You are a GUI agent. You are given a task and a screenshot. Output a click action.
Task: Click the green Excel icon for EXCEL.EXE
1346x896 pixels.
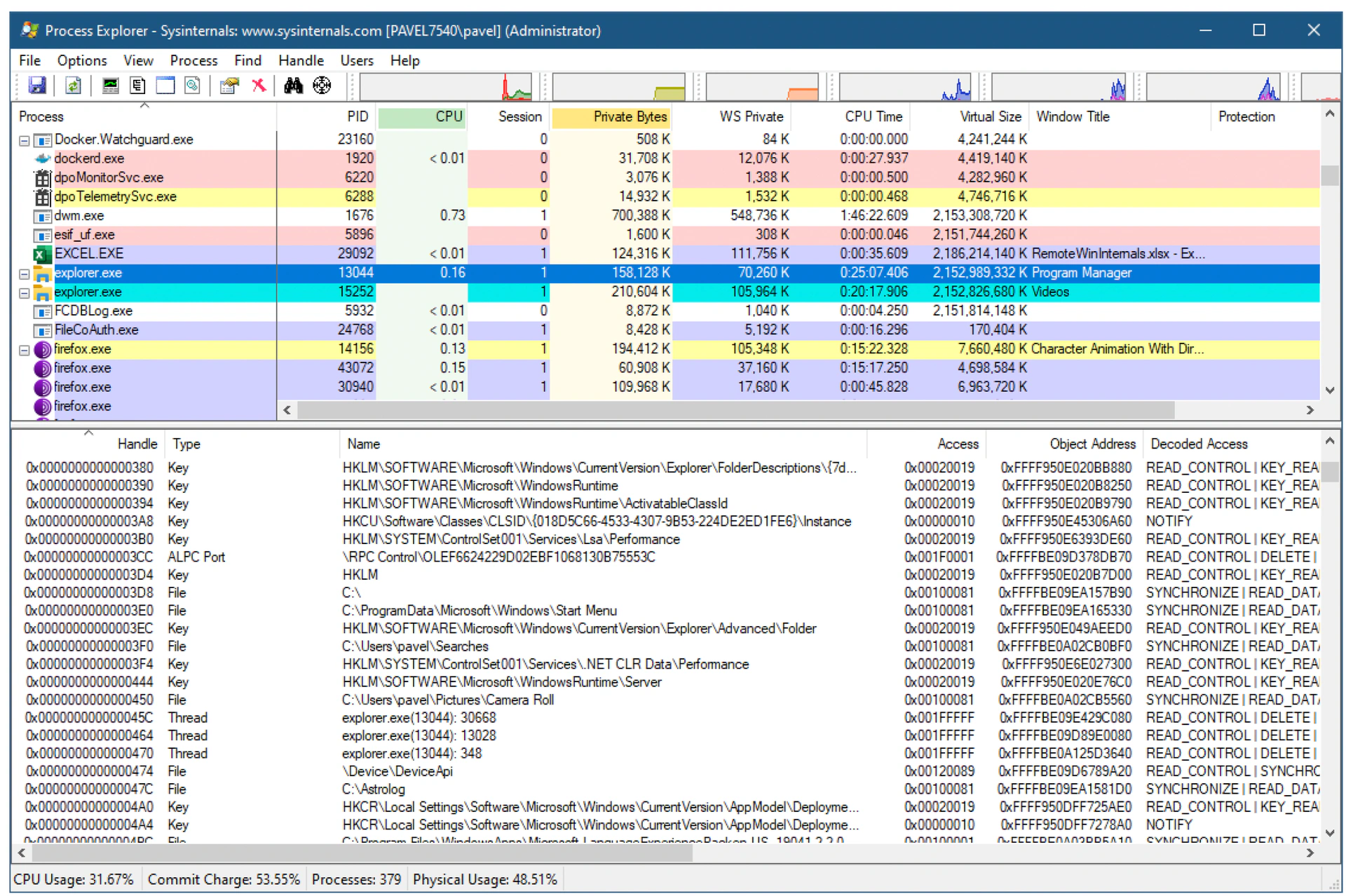pyautogui.click(x=43, y=254)
